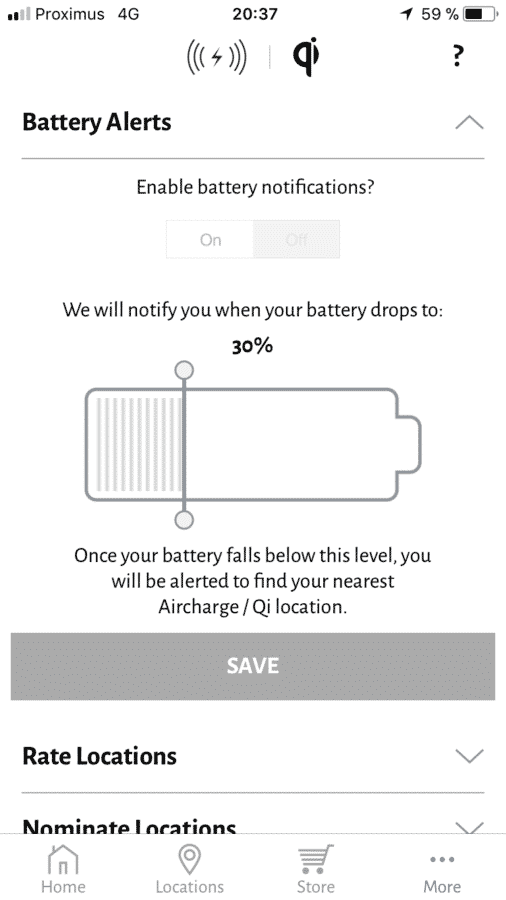The height and width of the screenshot is (900, 506).
Task: Tap the wireless charging logo icon
Action: (217, 57)
